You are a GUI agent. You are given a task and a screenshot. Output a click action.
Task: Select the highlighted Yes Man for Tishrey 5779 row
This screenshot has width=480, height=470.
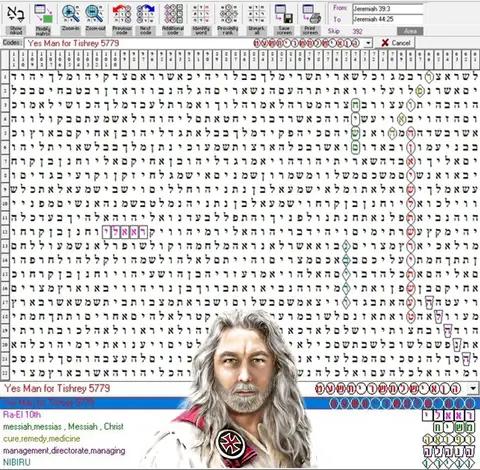(239, 403)
